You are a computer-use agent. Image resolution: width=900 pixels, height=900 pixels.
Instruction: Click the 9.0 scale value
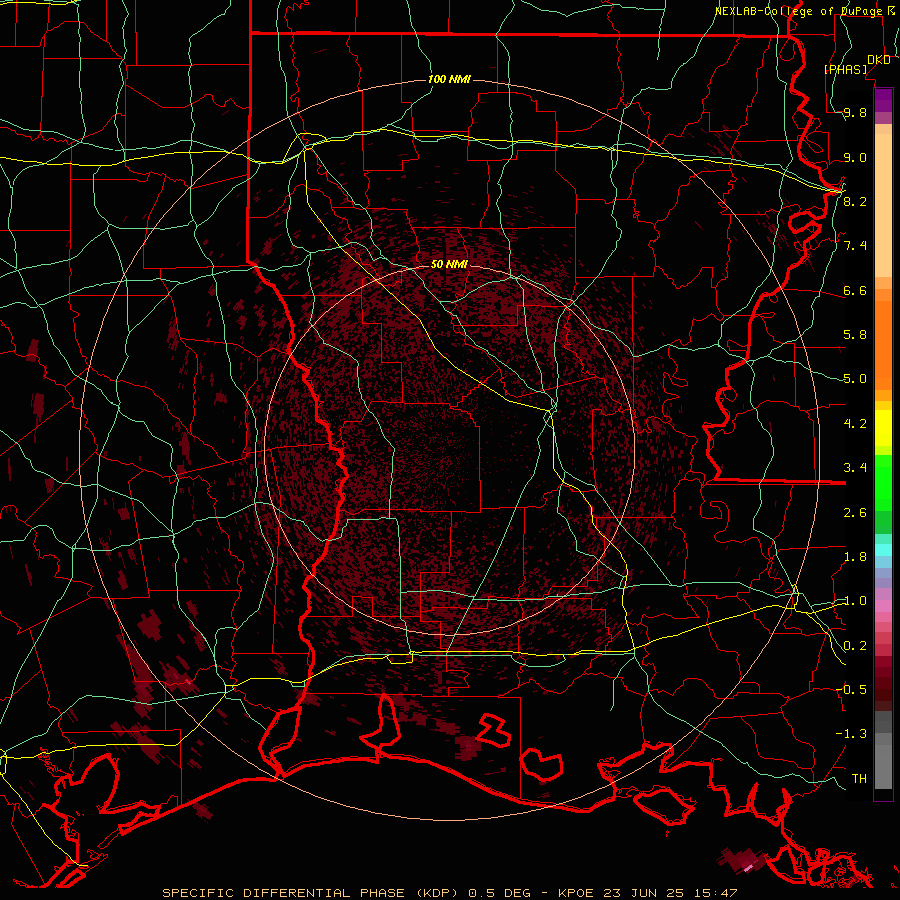855,157
